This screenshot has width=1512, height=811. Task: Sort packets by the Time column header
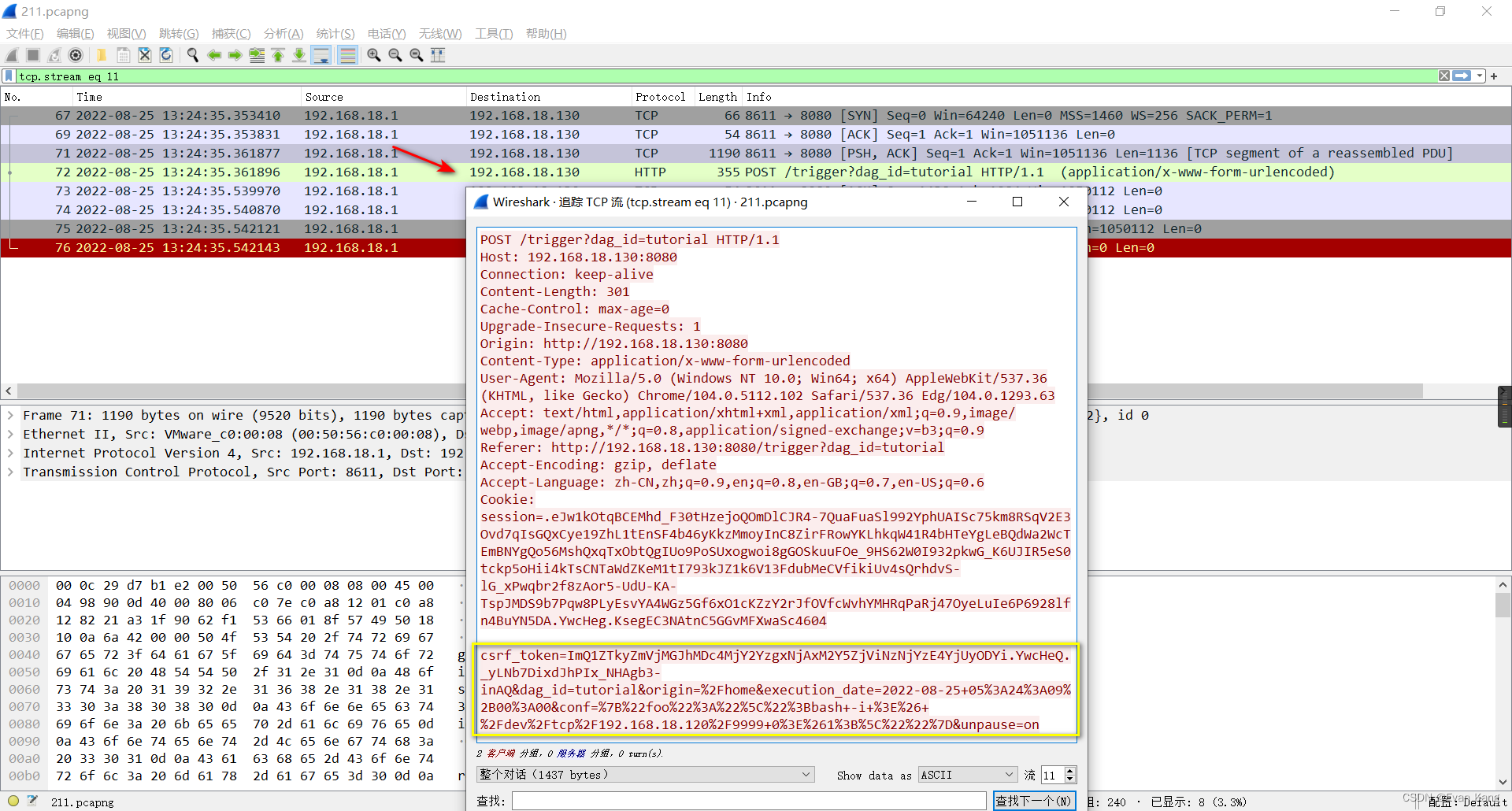(x=187, y=97)
